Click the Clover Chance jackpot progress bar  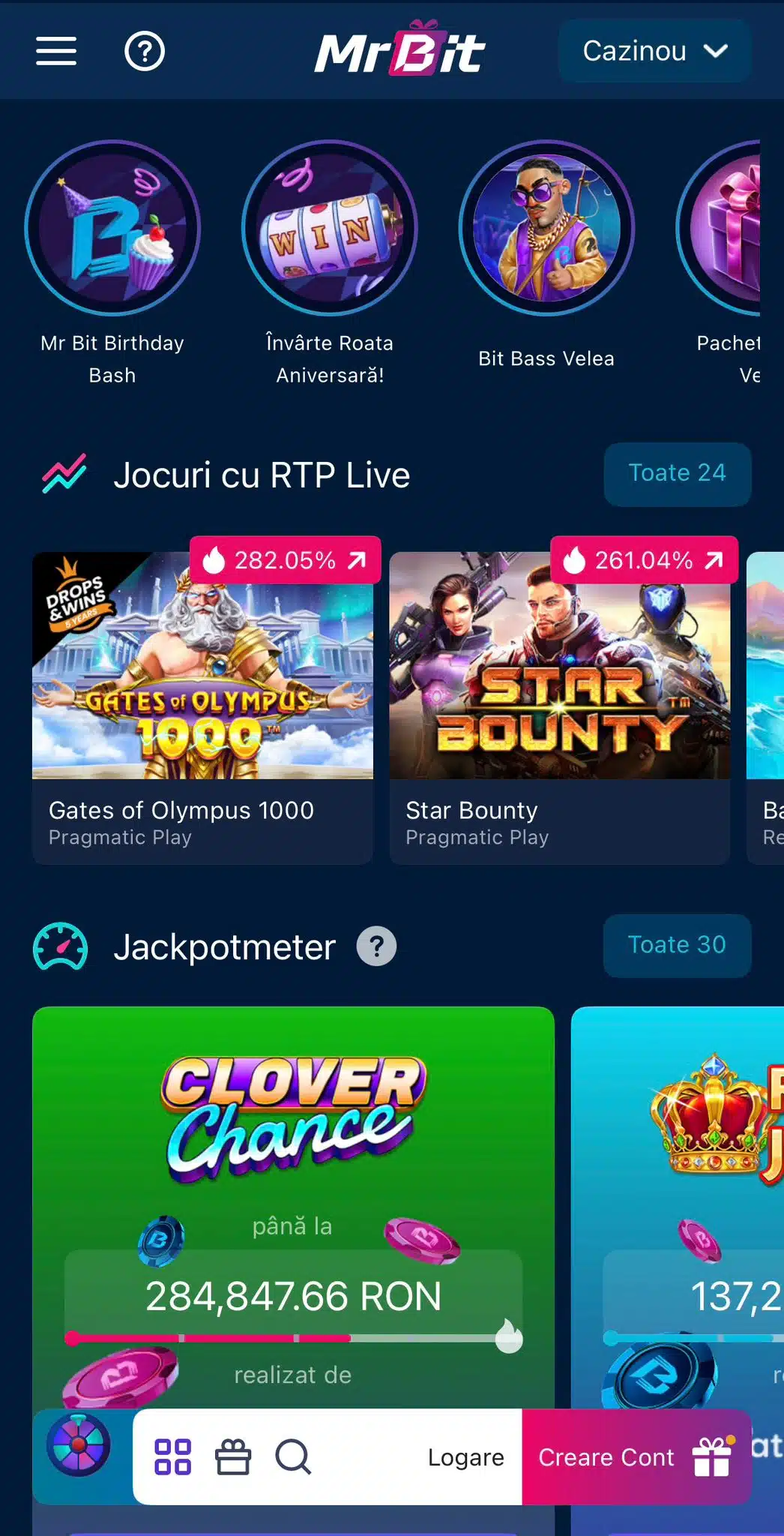[x=293, y=1338]
